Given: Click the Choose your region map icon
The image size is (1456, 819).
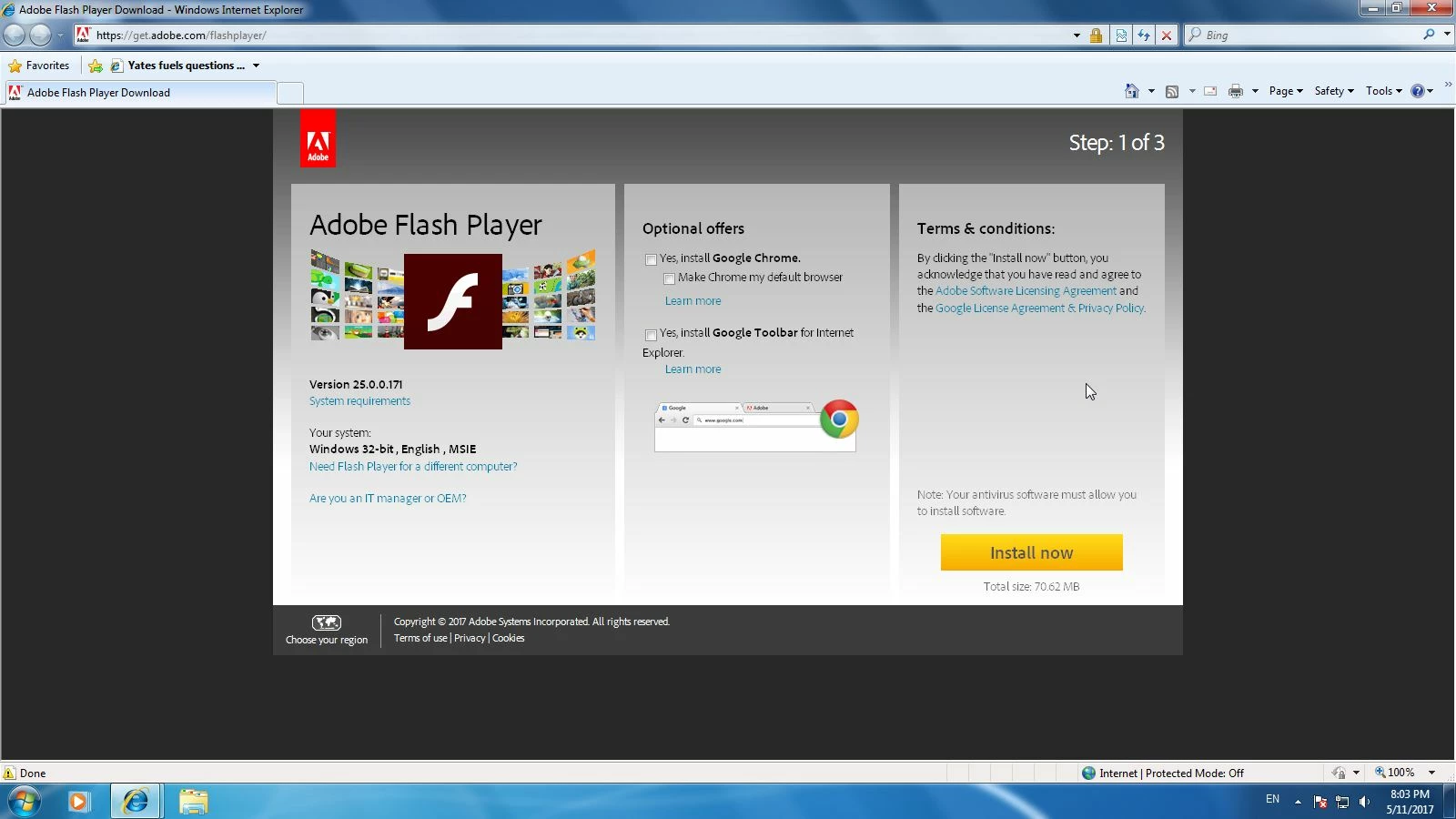Looking at the screenshot, I should tap(327, 622).
